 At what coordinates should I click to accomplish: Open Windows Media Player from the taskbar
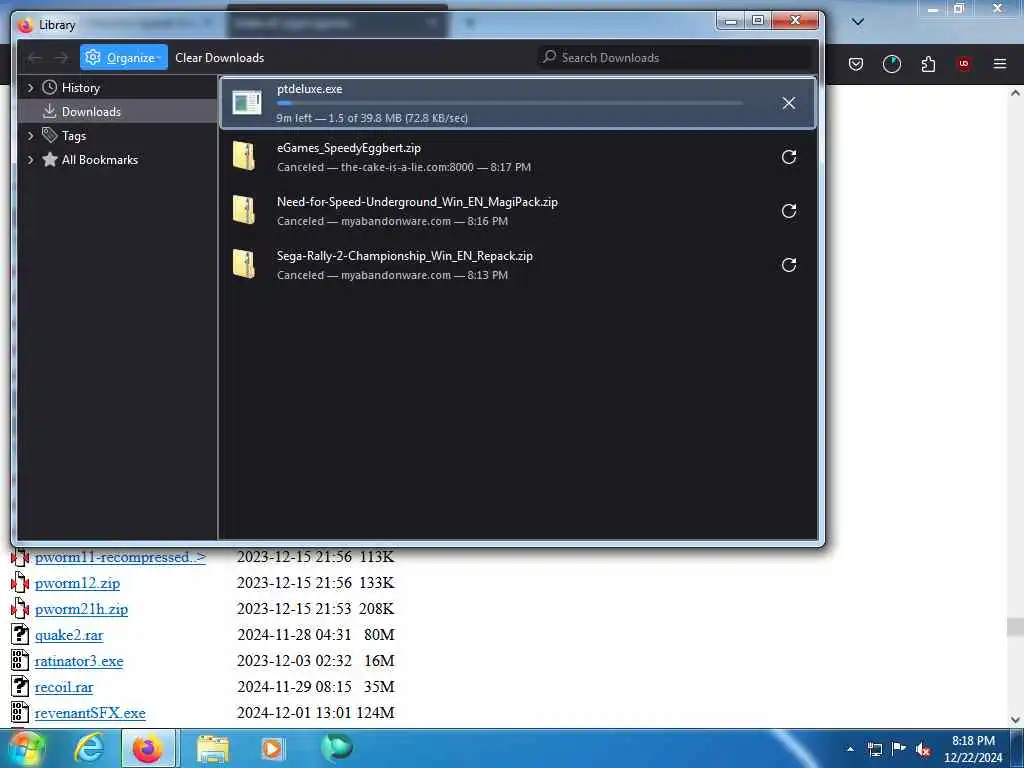point(272,748)
